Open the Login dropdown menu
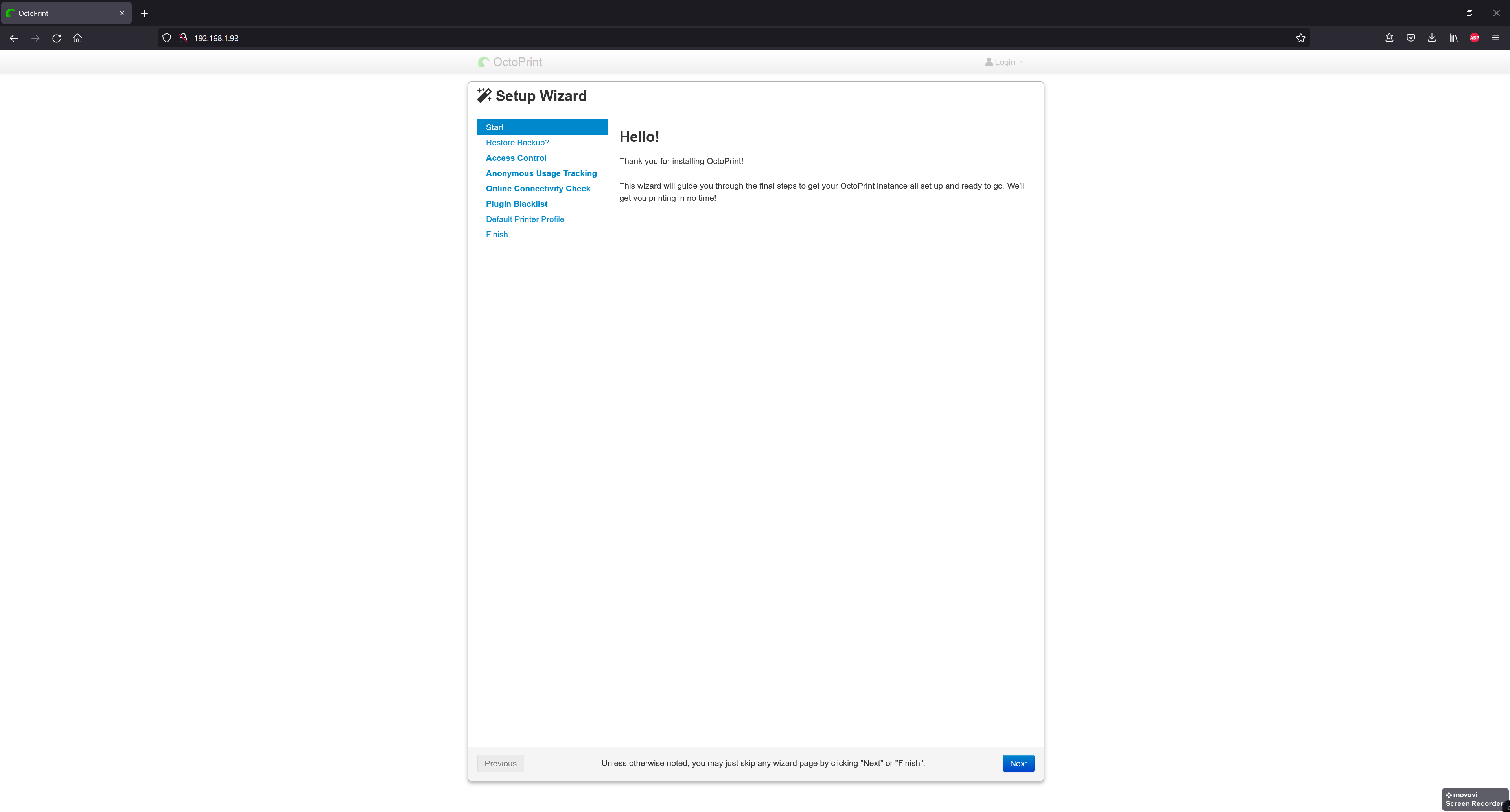1510x812 pixels. pyautogui.click(x=1004, y=62)
